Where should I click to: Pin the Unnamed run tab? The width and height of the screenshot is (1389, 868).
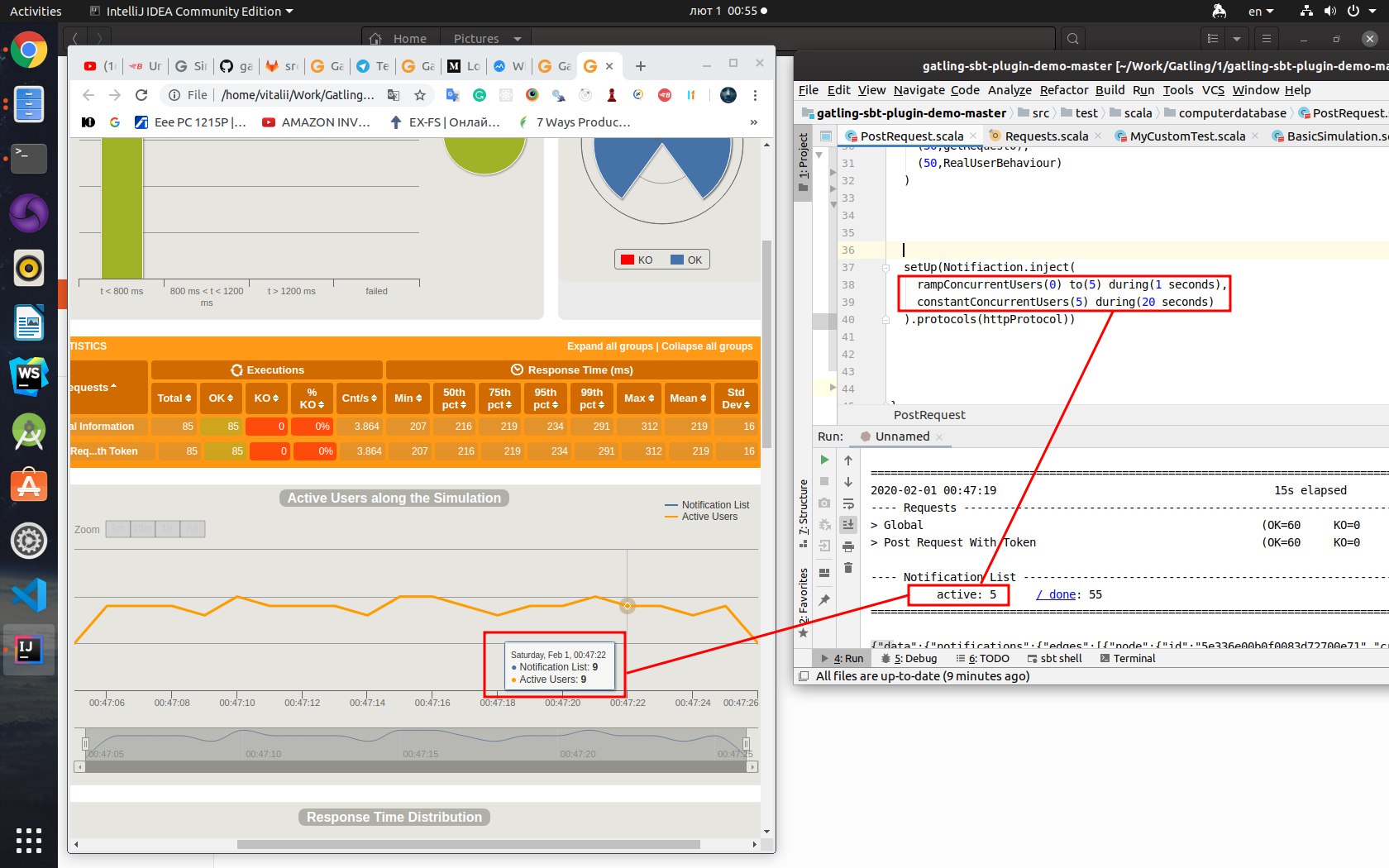[x=824, y=600]
